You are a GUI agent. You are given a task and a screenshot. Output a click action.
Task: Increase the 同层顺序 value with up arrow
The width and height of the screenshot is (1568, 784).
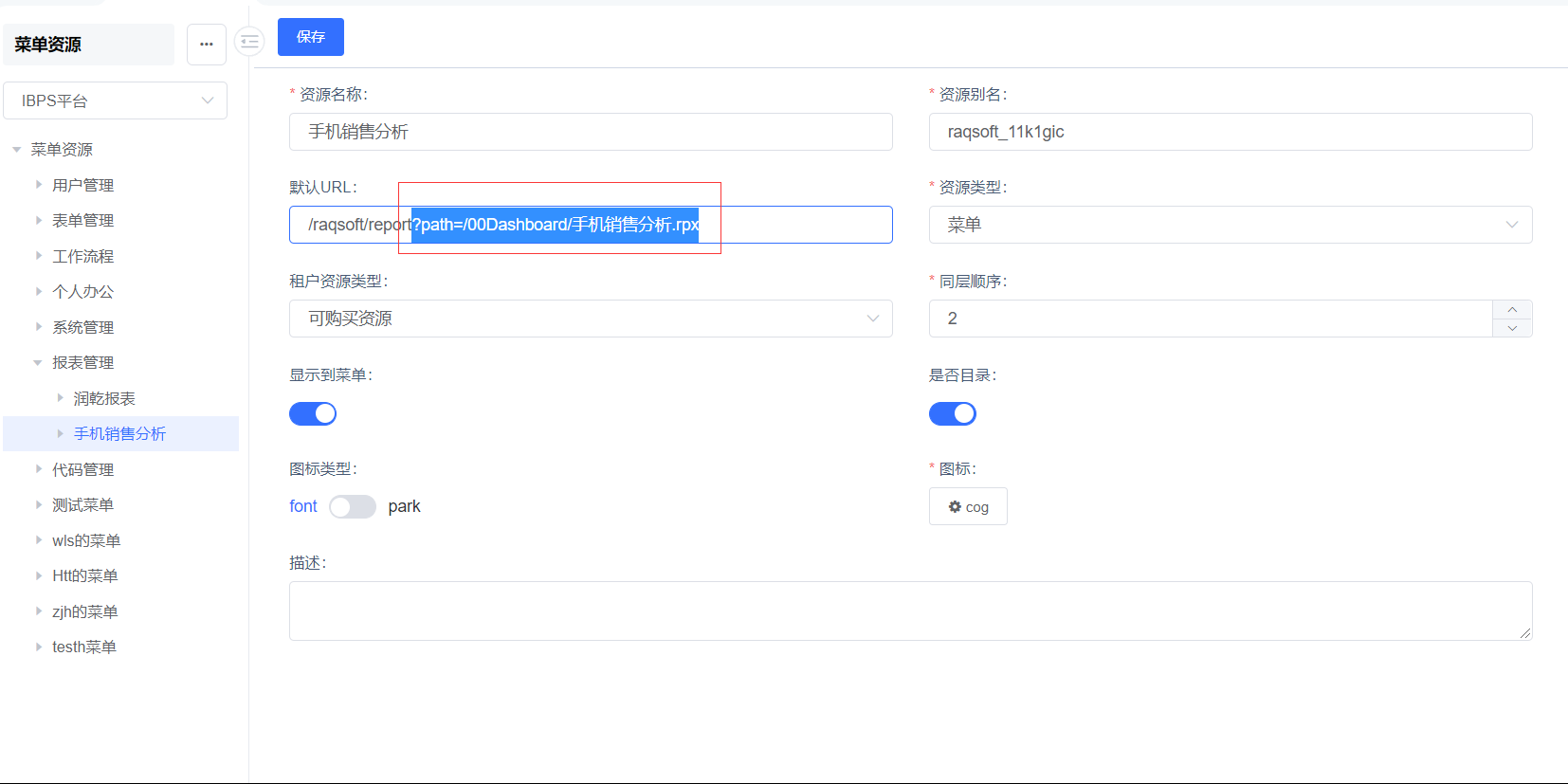click(x=1512, y=310)
